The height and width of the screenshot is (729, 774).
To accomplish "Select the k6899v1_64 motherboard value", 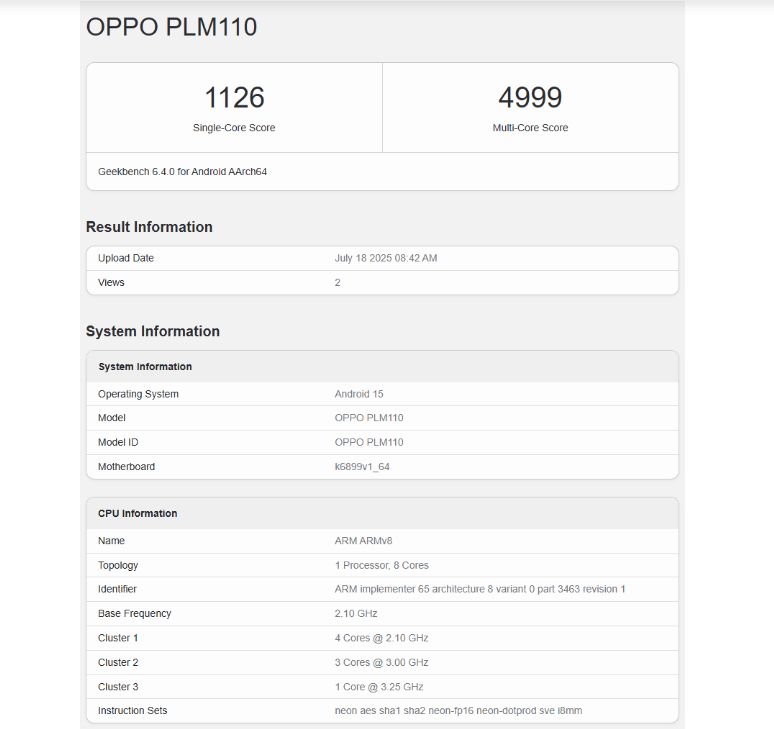I will [x=362, y=466].
